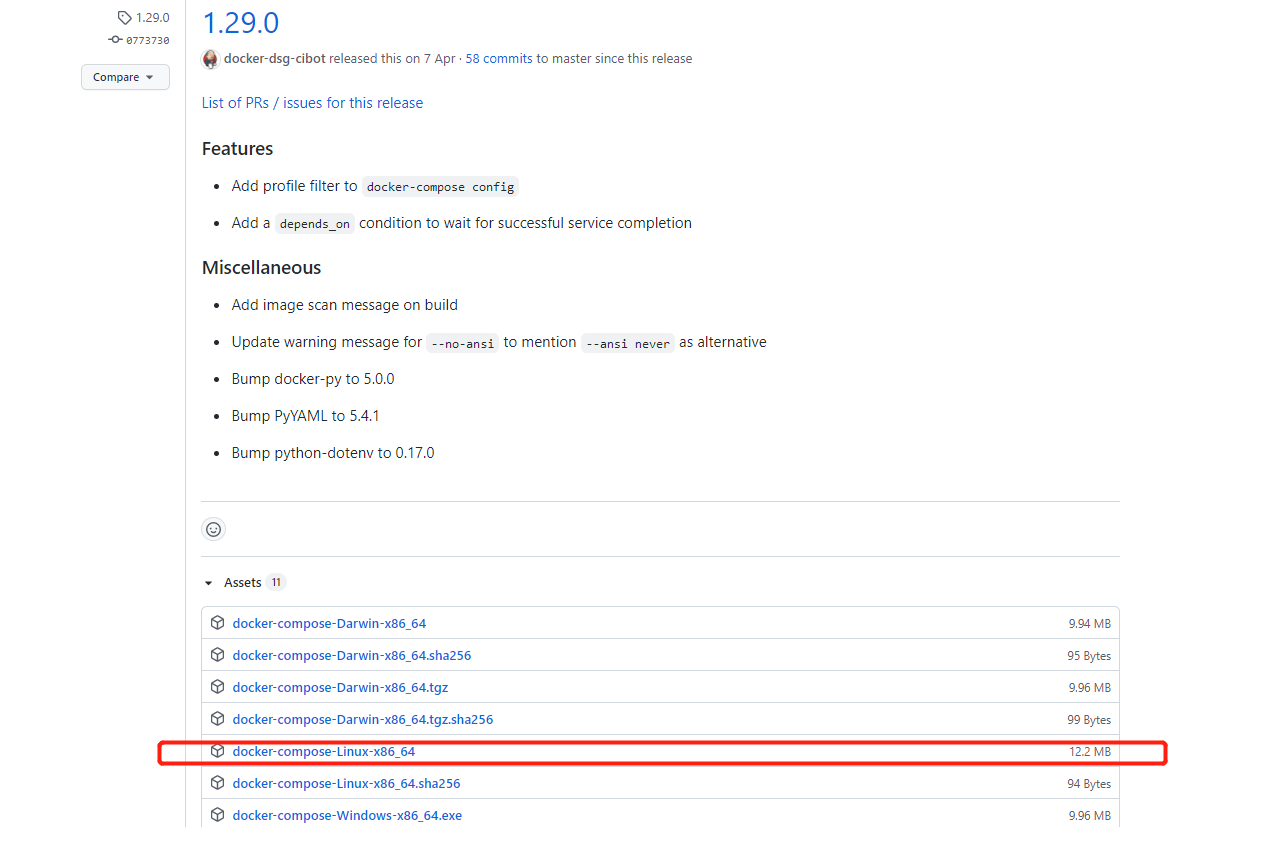Download docker-compose-Darwin-x86_64.tgz.sha256
Image resolution: width=1288 pixels, height=867 pixels.
(363, 719)
